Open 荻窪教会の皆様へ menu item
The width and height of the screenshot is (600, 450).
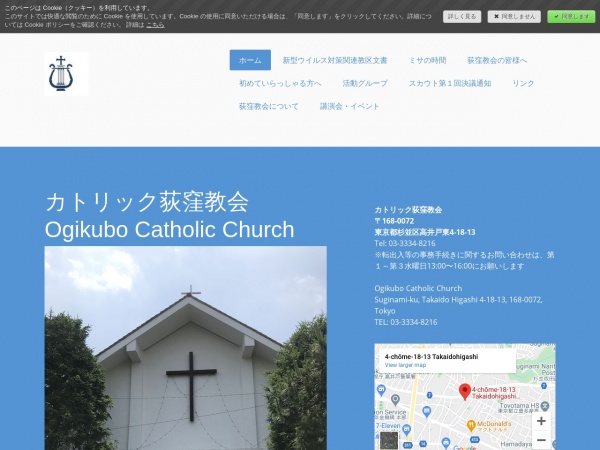pyautogui.click(x=497, y=60)
